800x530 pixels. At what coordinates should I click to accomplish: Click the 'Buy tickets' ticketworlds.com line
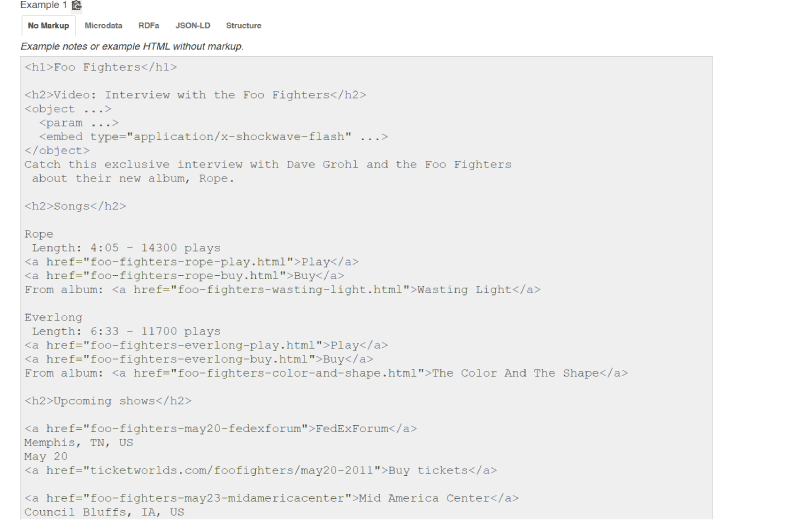pyautogui.click(x=260, y=471)
